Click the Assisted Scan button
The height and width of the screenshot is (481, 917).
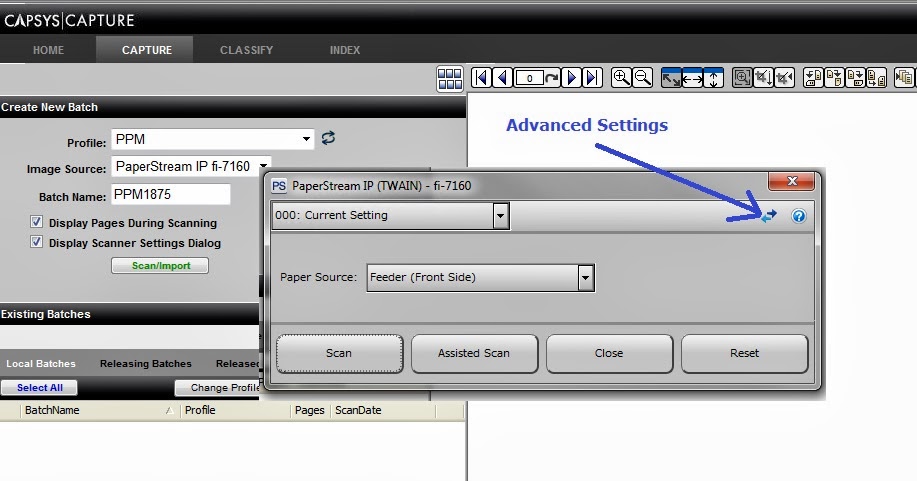click(474, 353)
